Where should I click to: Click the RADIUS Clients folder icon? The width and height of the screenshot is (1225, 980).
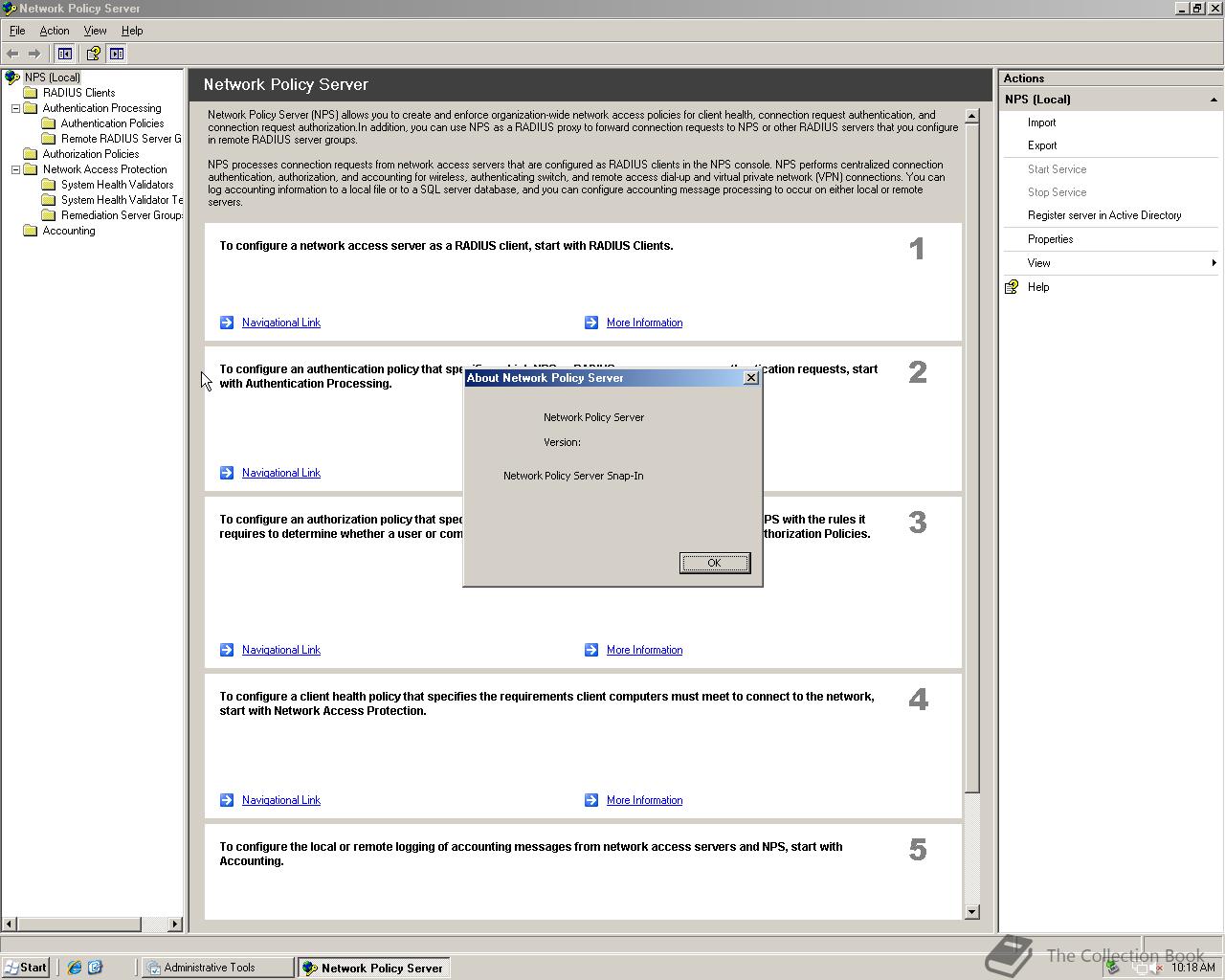tap(31, 93)
